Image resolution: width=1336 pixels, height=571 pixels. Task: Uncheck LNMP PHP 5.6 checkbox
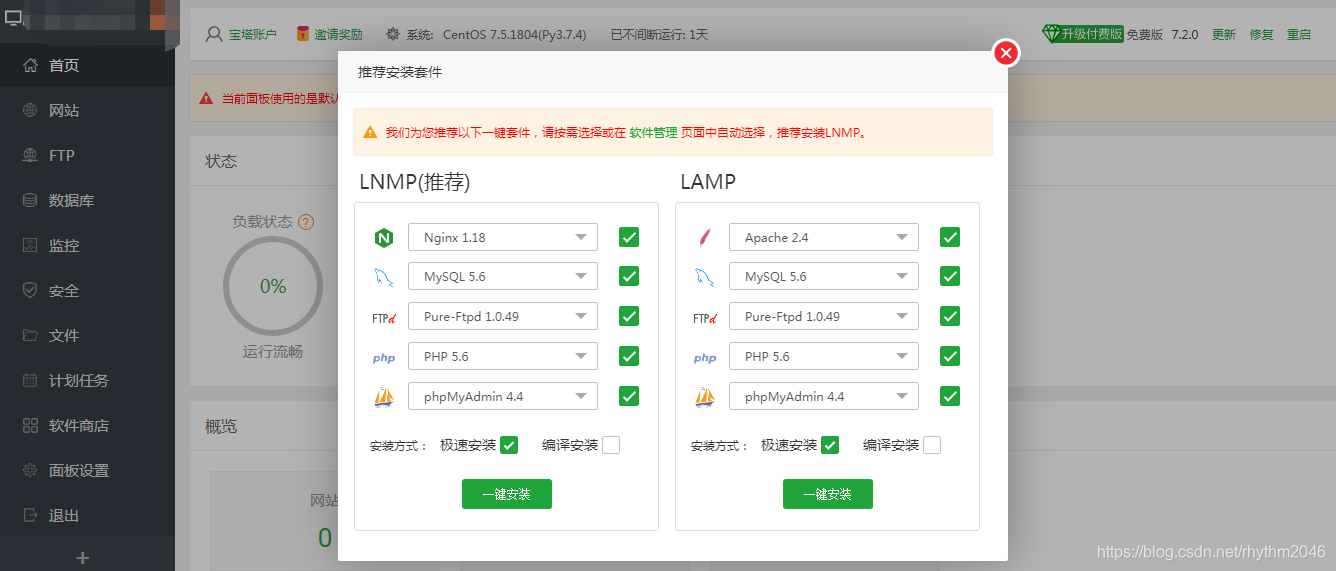(629, 356)
